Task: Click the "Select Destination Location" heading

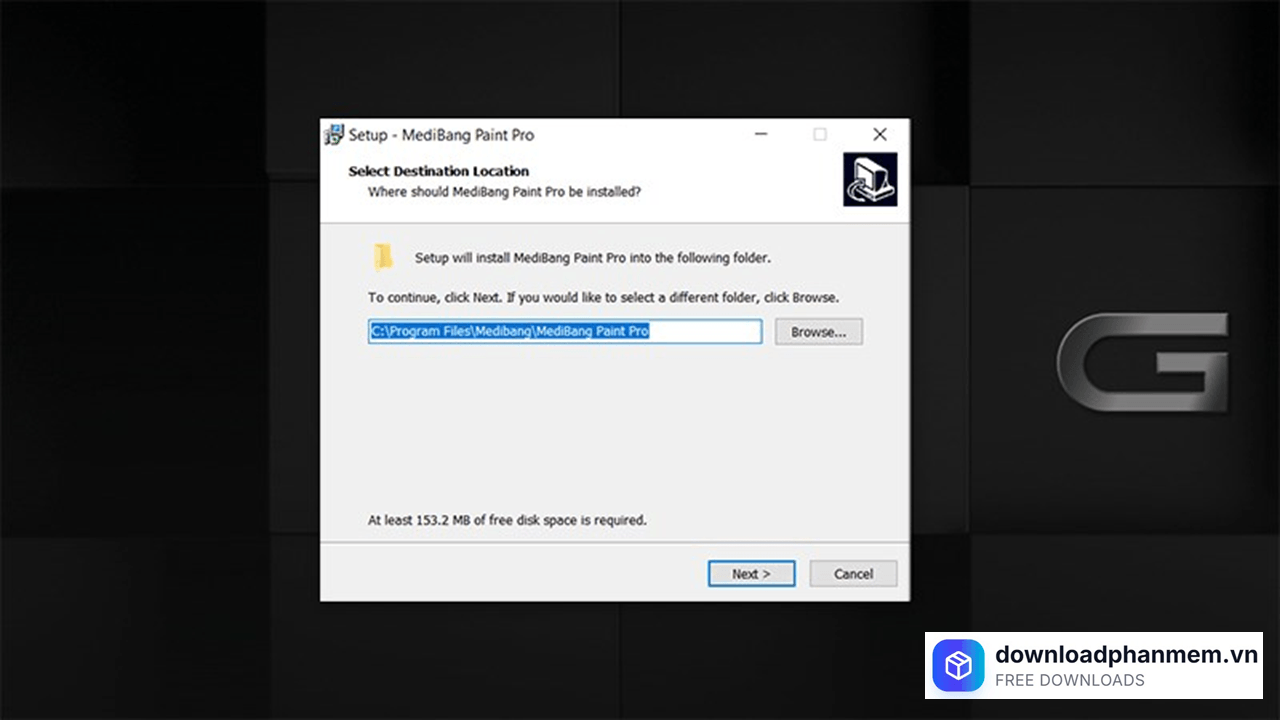Action: (438, 171)
